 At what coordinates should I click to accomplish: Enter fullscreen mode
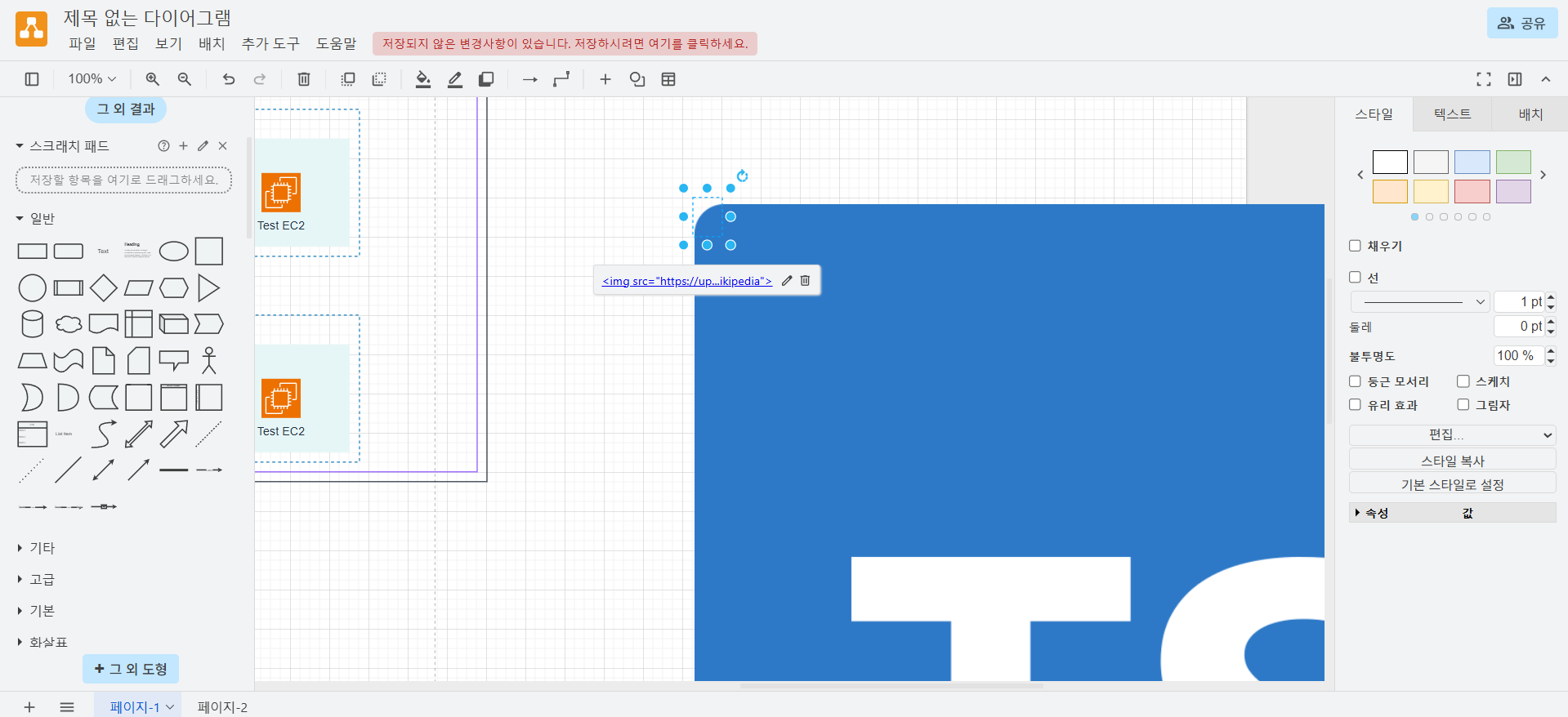coord(1484,79)
